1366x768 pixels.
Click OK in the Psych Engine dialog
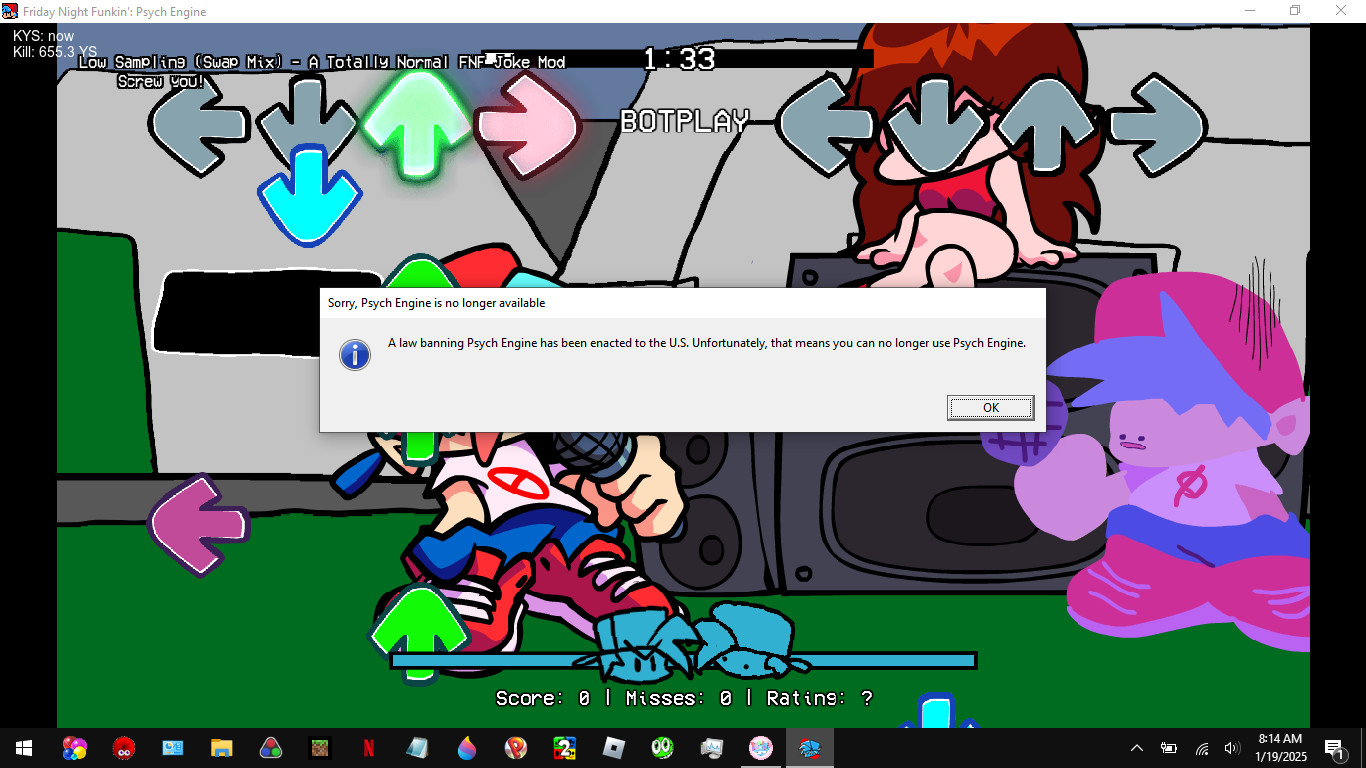[990, 407]
